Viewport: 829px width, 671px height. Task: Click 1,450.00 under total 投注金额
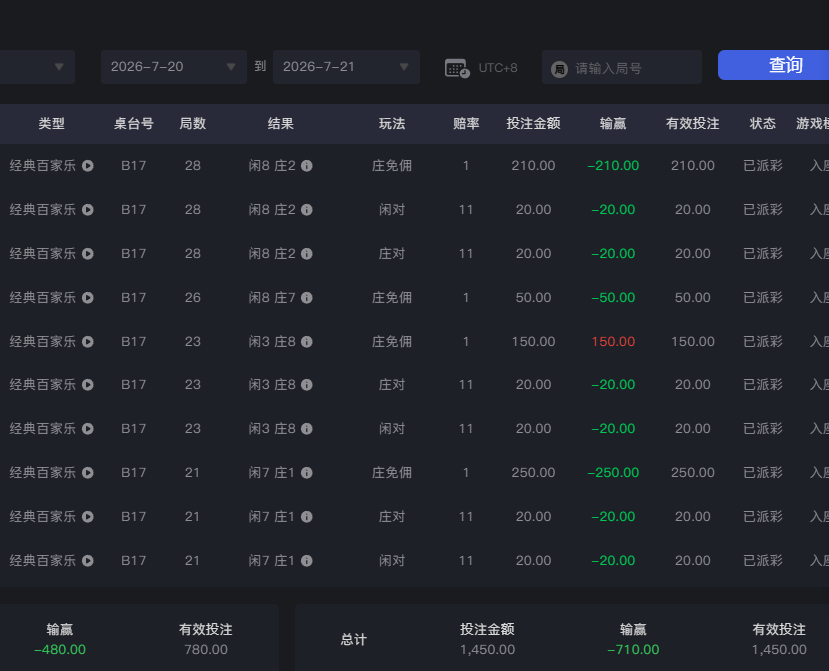pyautogui.click(x=487, y=649)
